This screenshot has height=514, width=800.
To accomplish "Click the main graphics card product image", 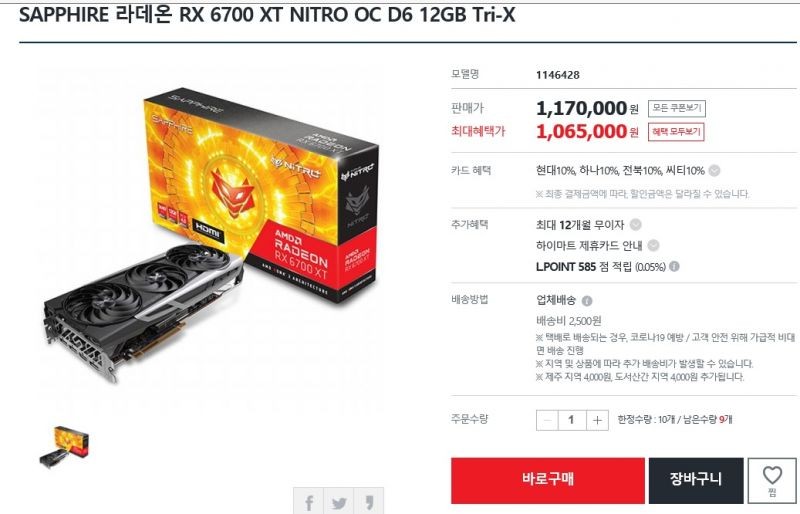I will (x=210, y=235).
